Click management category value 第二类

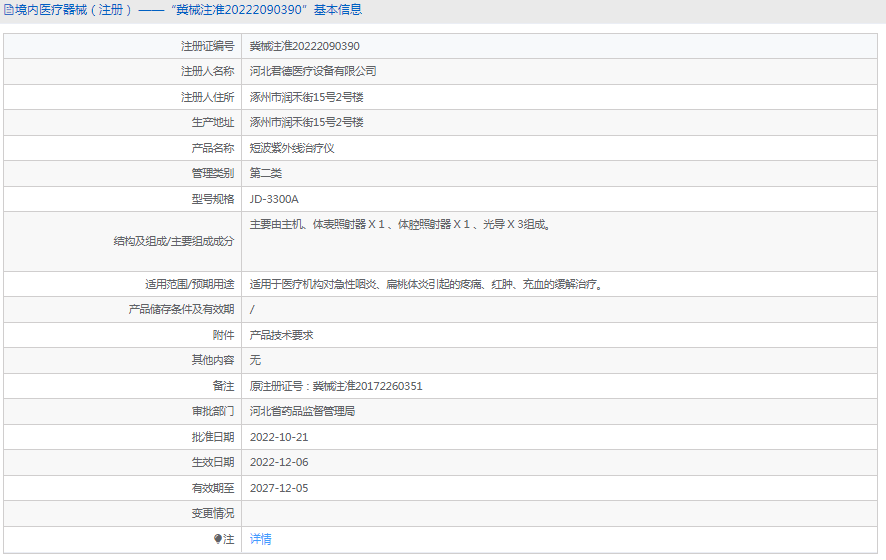pos(265,173)
